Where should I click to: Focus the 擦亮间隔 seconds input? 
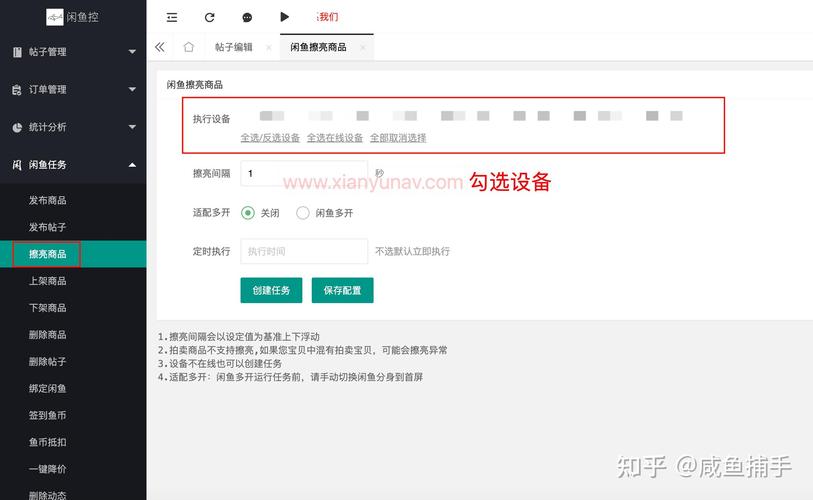click(304, 174)
